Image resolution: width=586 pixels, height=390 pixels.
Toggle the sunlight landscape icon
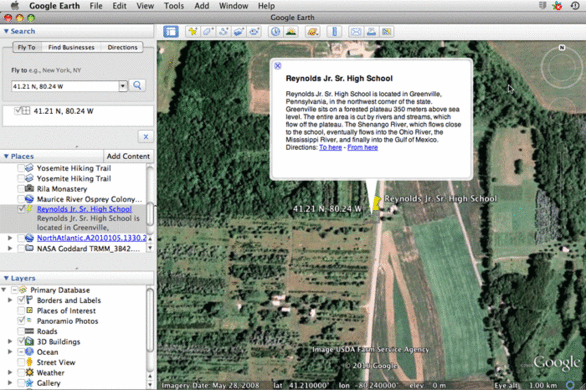click(291, 32)
